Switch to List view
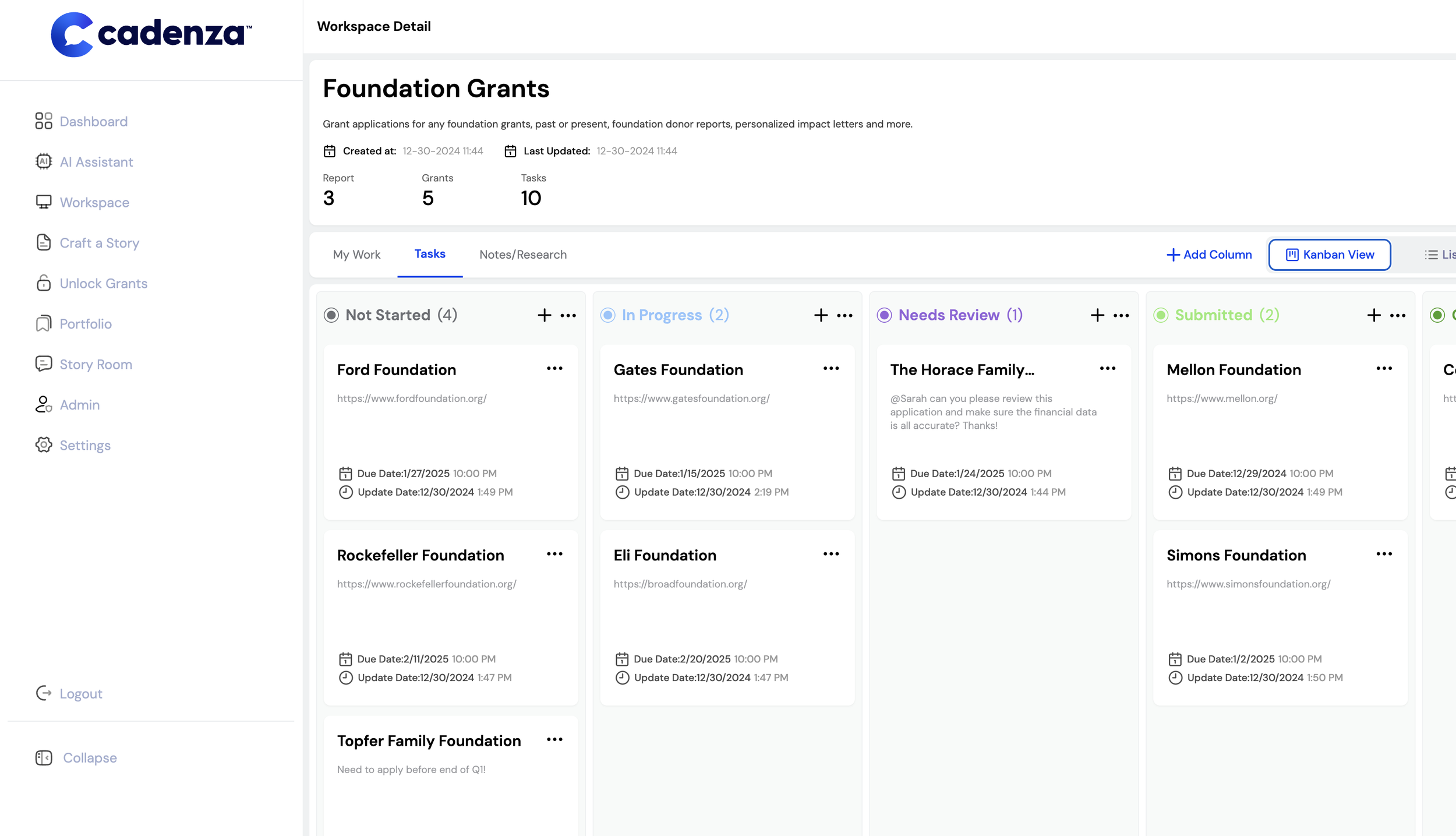The image size is (1456, 836). 1440,255
